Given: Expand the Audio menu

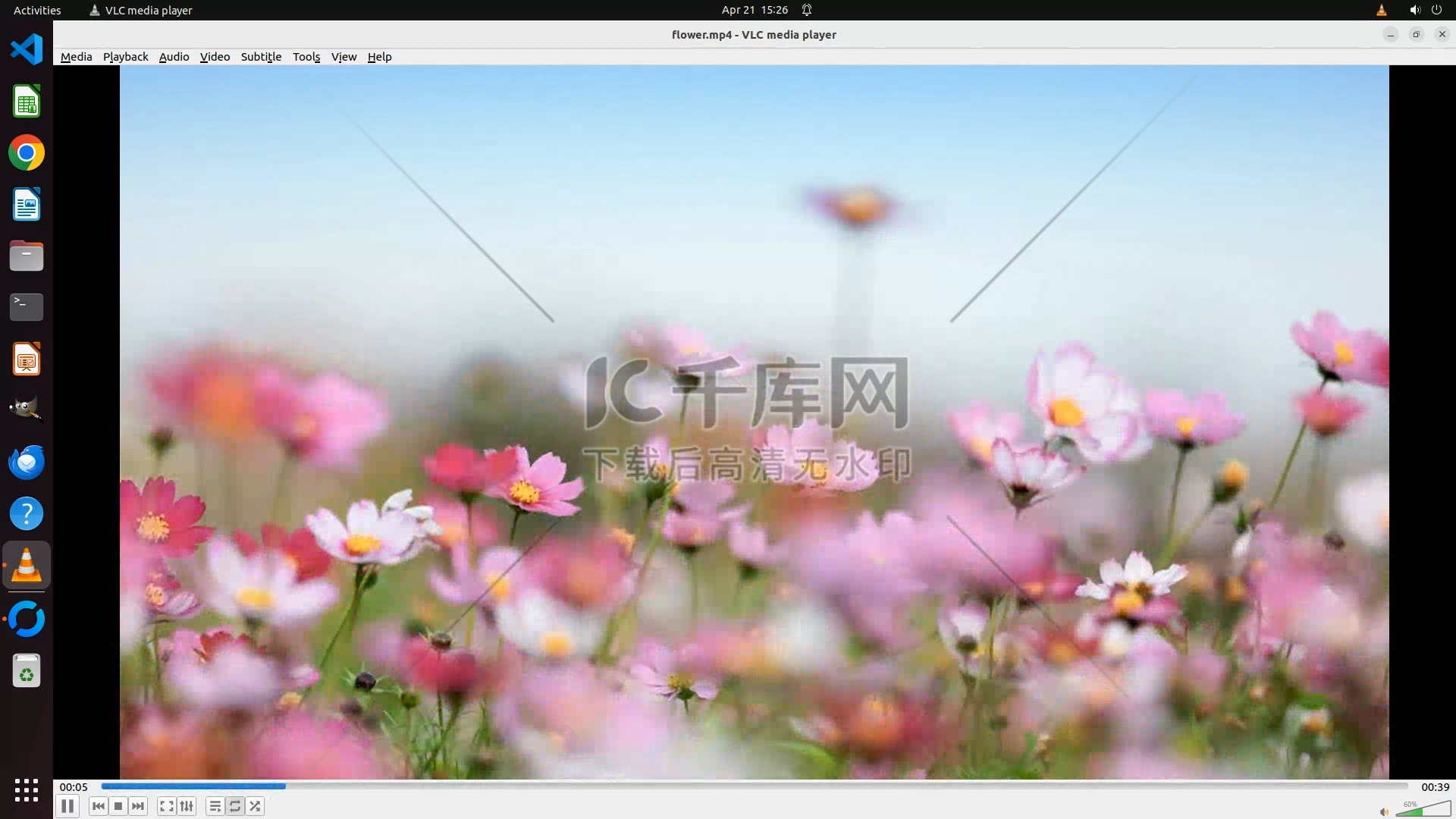Looking at the screenshot, I should pos(174,57).
